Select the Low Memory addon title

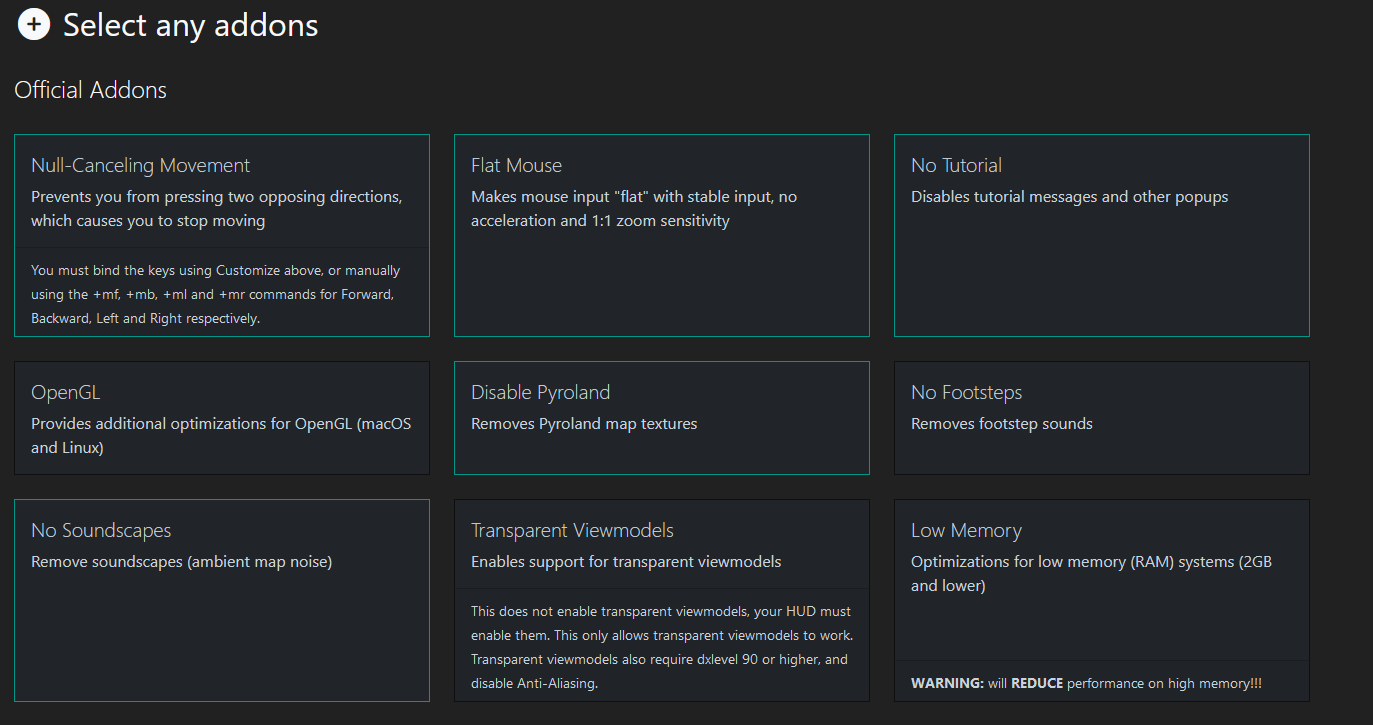(x=966, y=530)
